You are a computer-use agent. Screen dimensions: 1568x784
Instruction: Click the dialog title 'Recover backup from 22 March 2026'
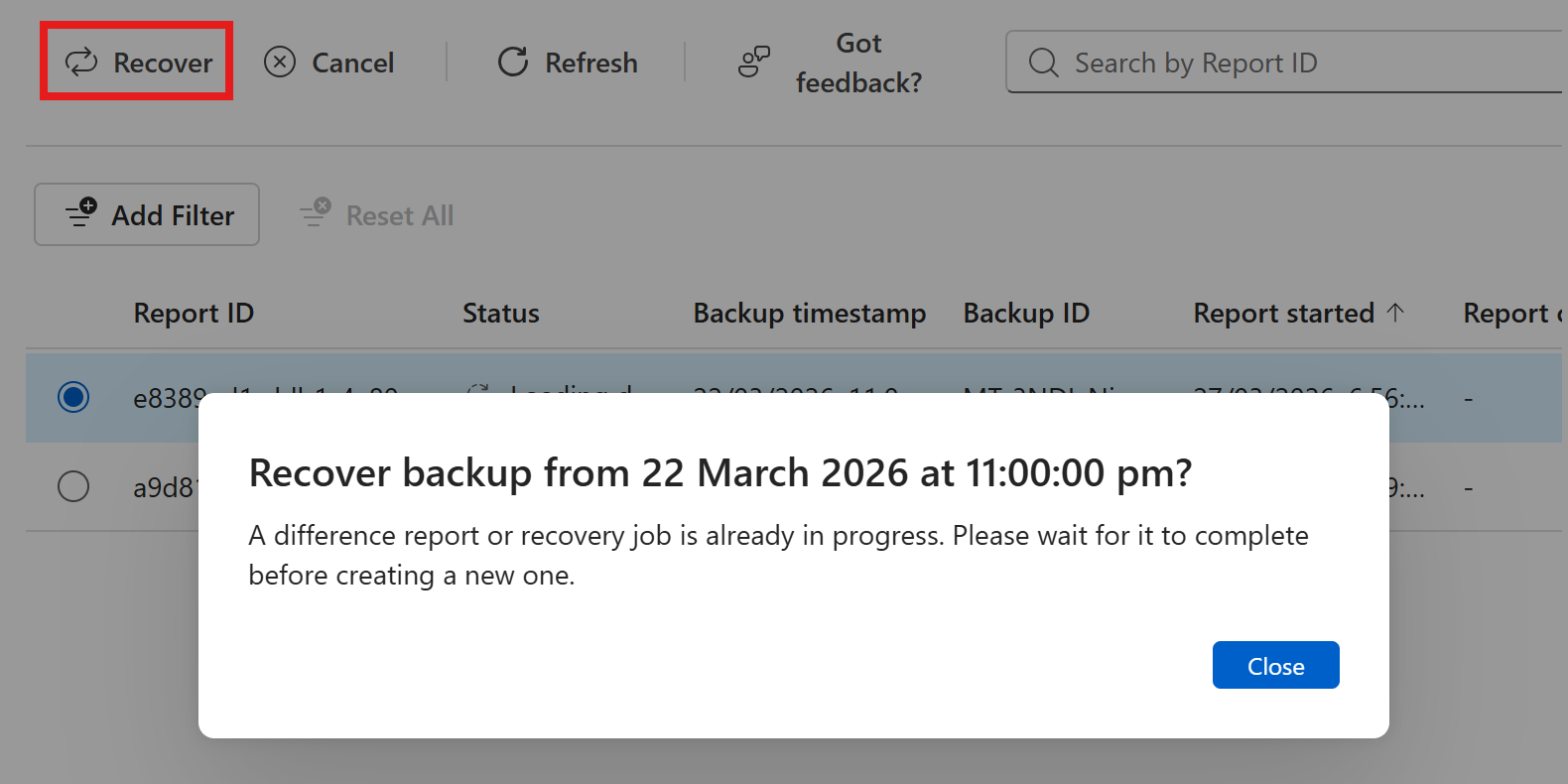720,473
